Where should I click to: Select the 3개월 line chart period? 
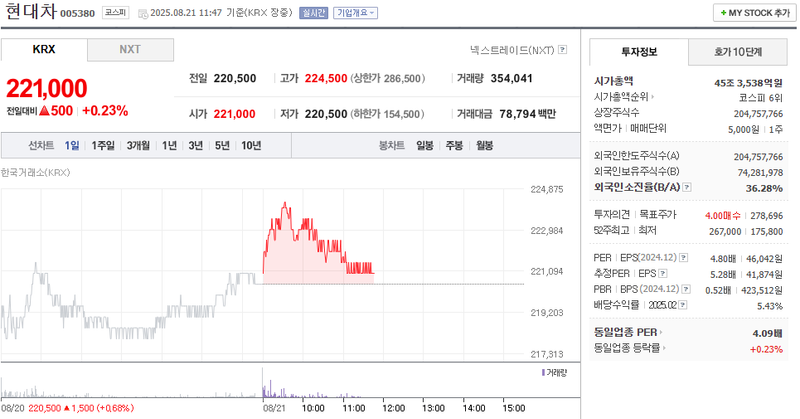pos(138,145)
